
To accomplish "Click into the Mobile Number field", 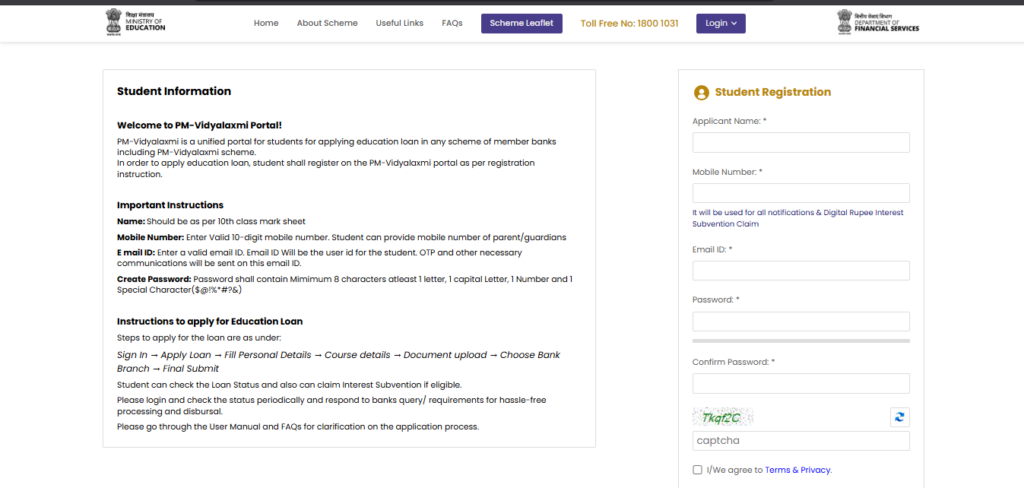I will [x=800, y=193].
